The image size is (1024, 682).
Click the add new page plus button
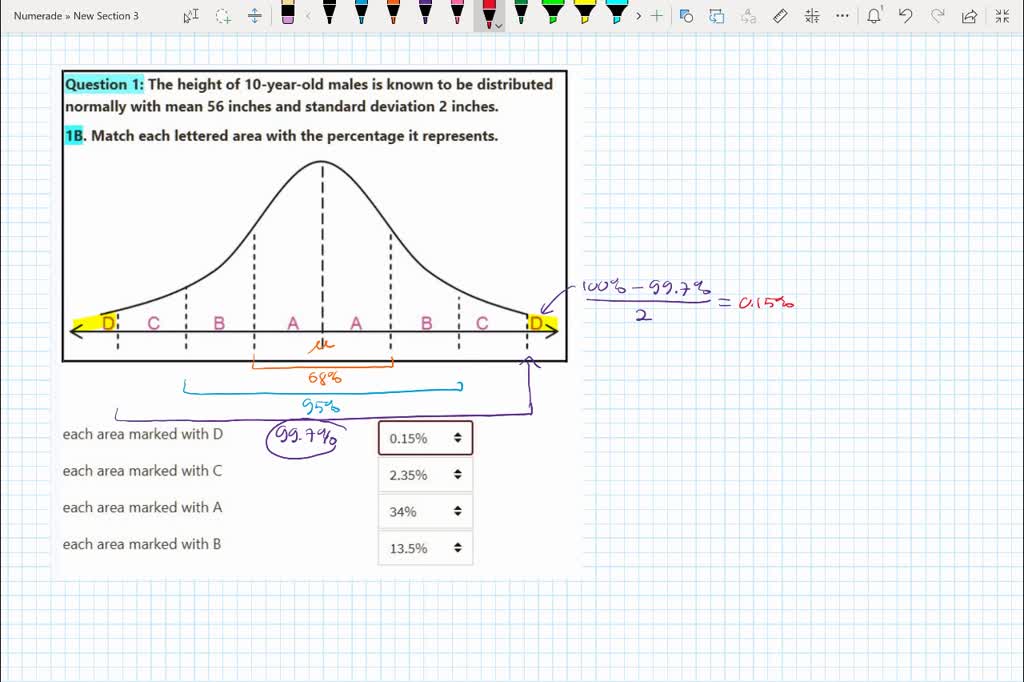655,16
